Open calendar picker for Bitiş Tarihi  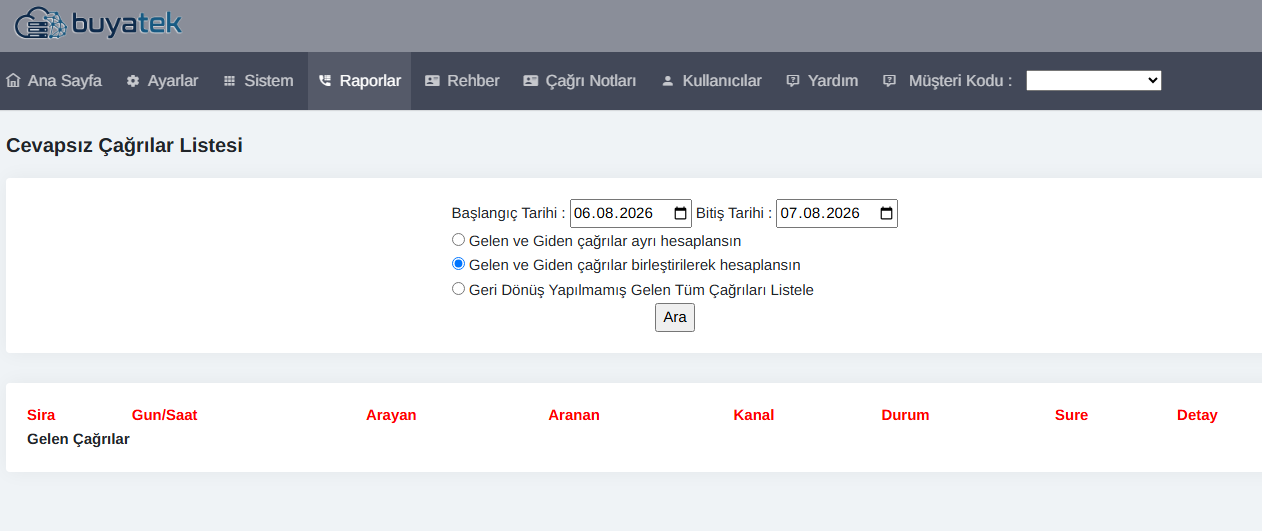click(887, 213)
